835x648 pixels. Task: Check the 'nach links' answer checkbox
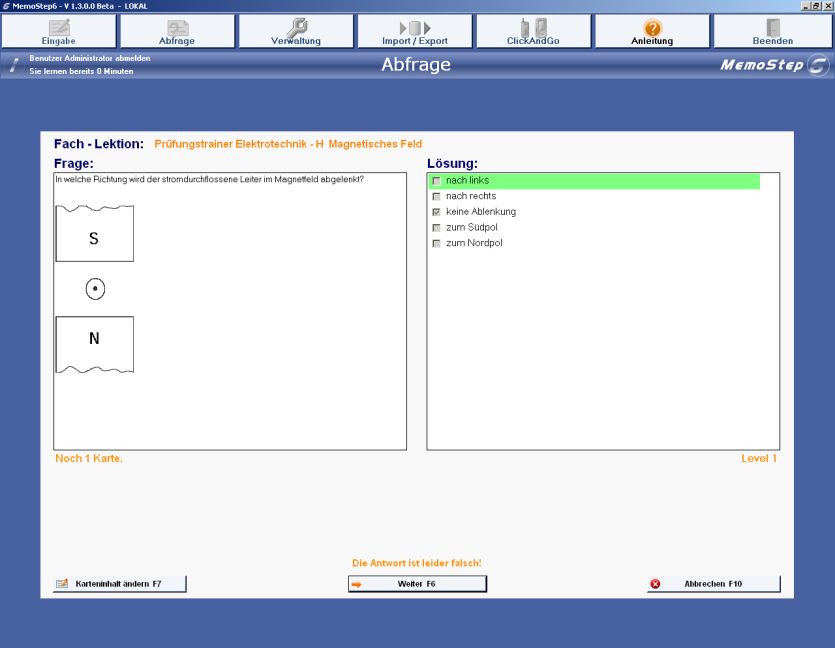tap(436, 181)
